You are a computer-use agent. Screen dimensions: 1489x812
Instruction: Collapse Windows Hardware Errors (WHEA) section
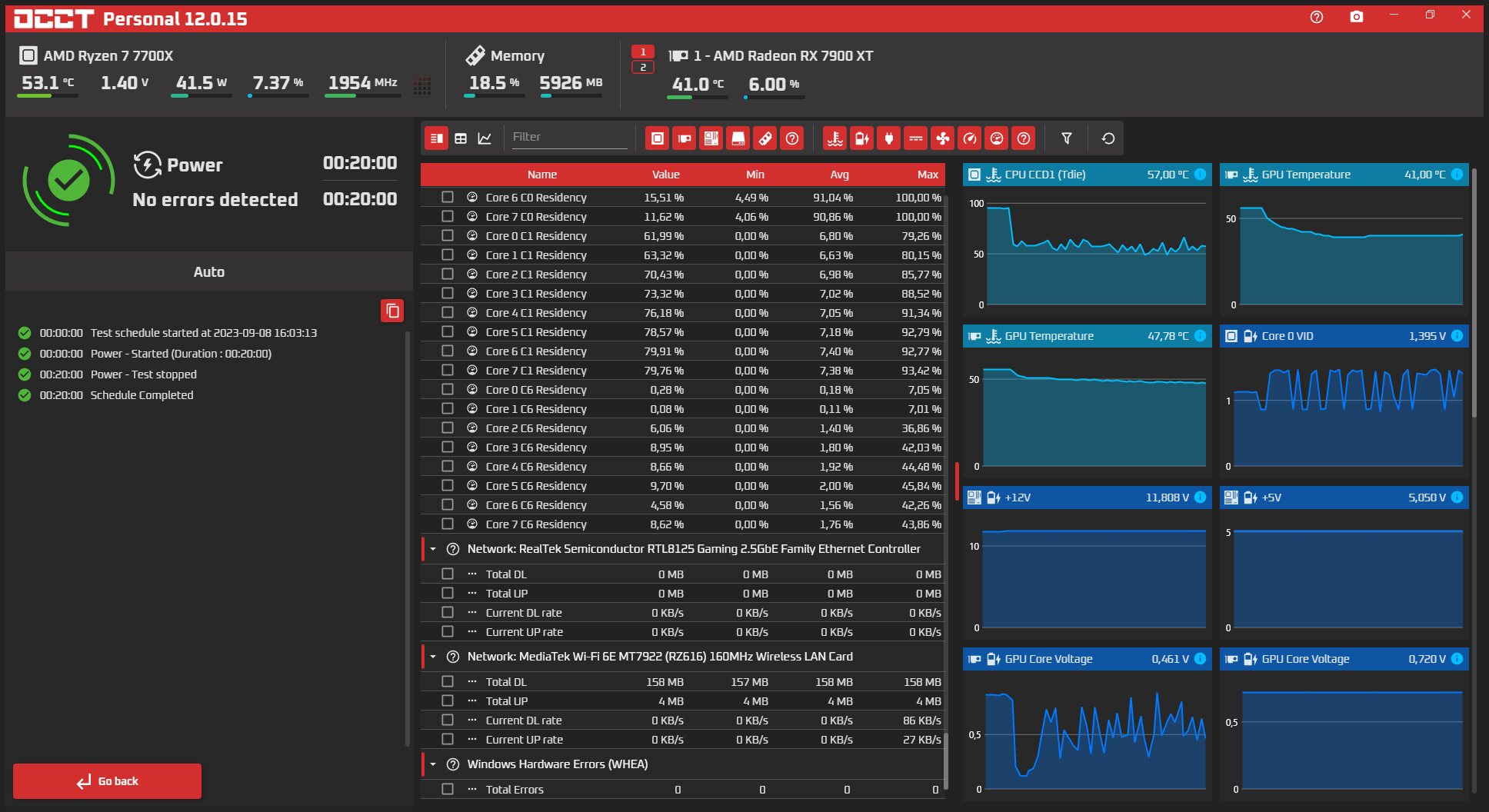pyautogui.click(x=433, y=764)
